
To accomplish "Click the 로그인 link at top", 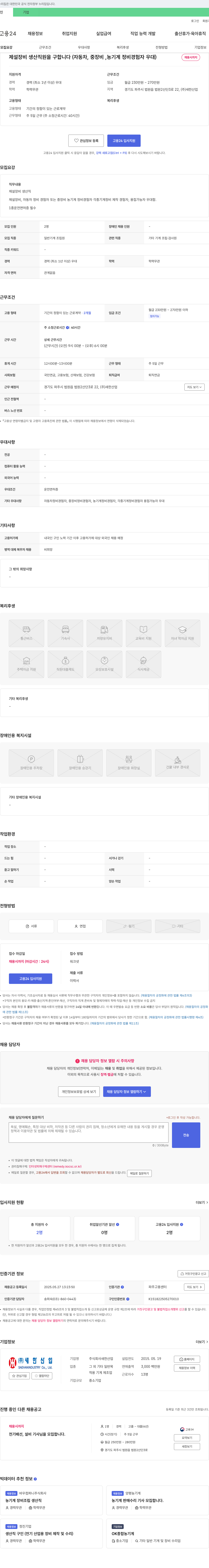I will click(195, 21).
